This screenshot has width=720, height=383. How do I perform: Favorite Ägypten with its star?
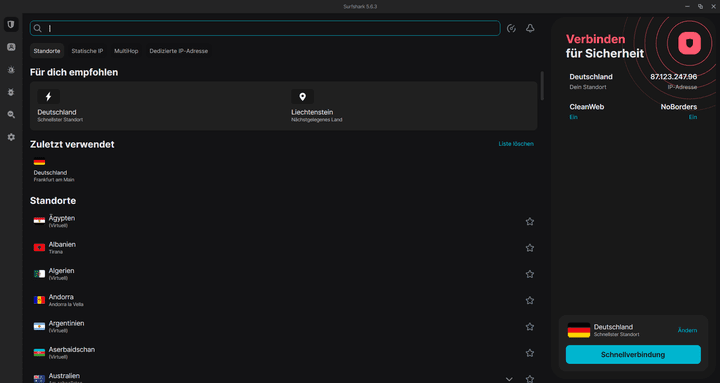click(x=529, y=222)
